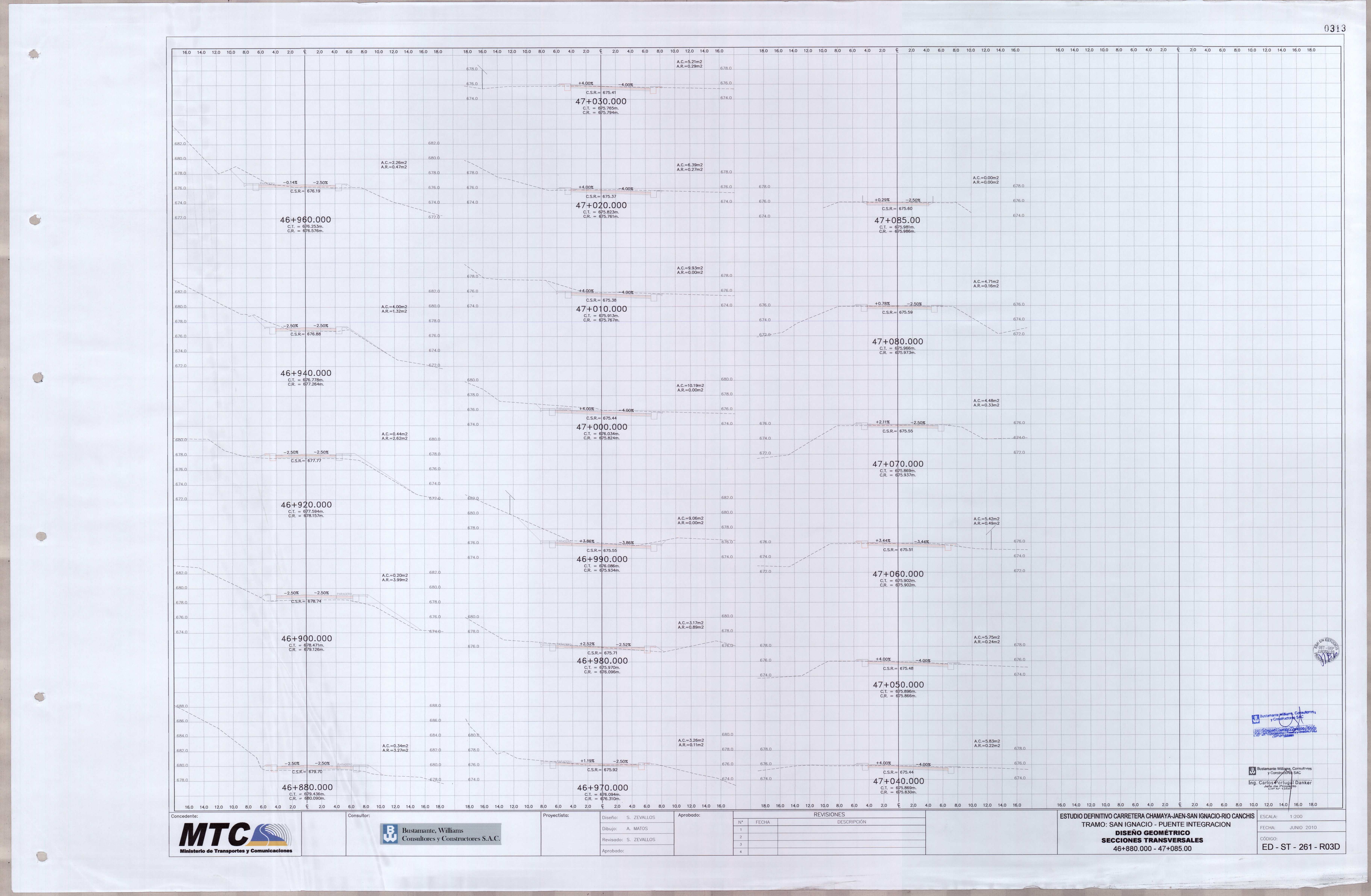Click the area note A.C.=3.17m2
This screenshot has width=1371, height=896.
click(691, 623)
